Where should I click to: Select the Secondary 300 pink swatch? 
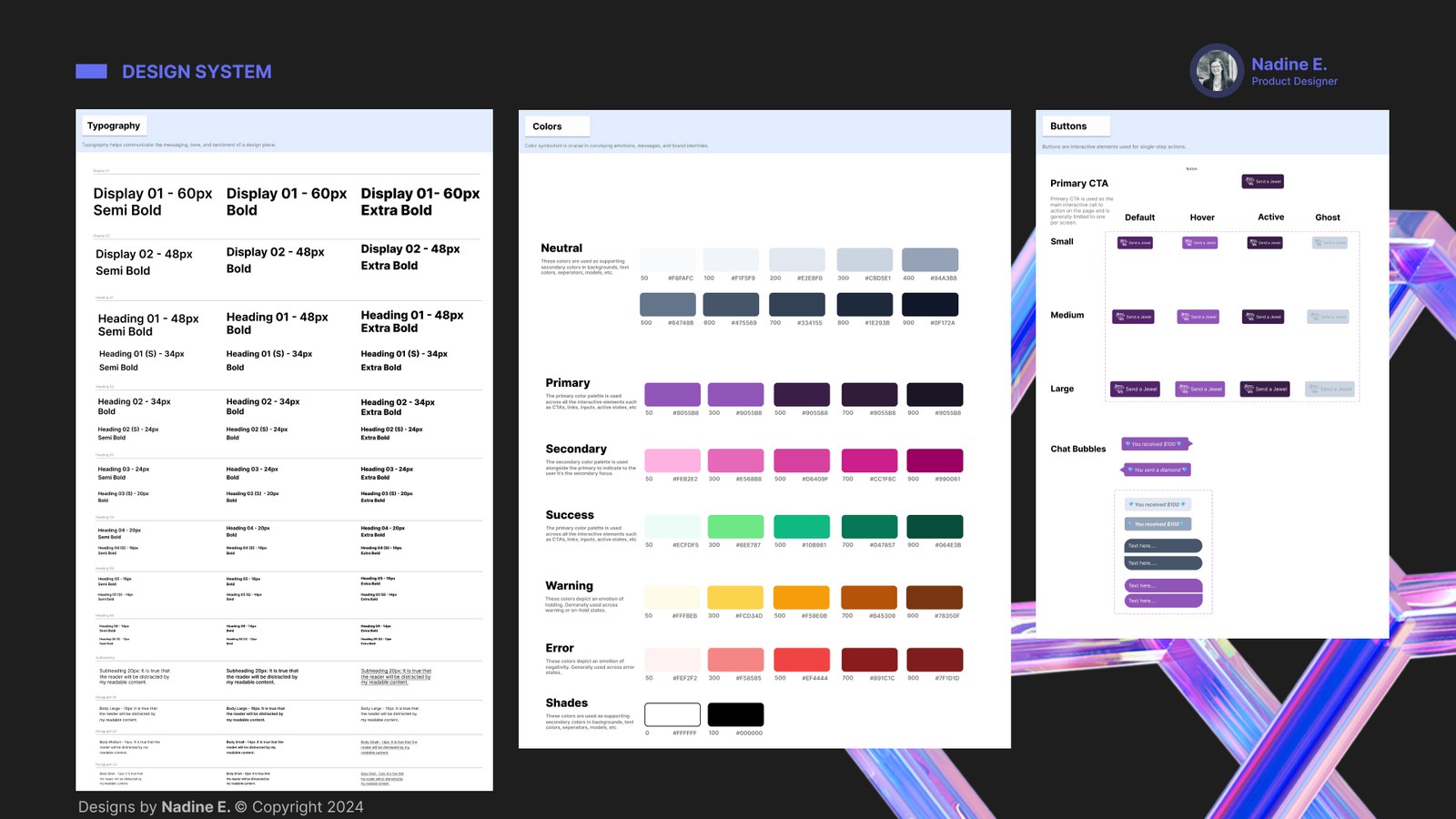tap(736, 460)
